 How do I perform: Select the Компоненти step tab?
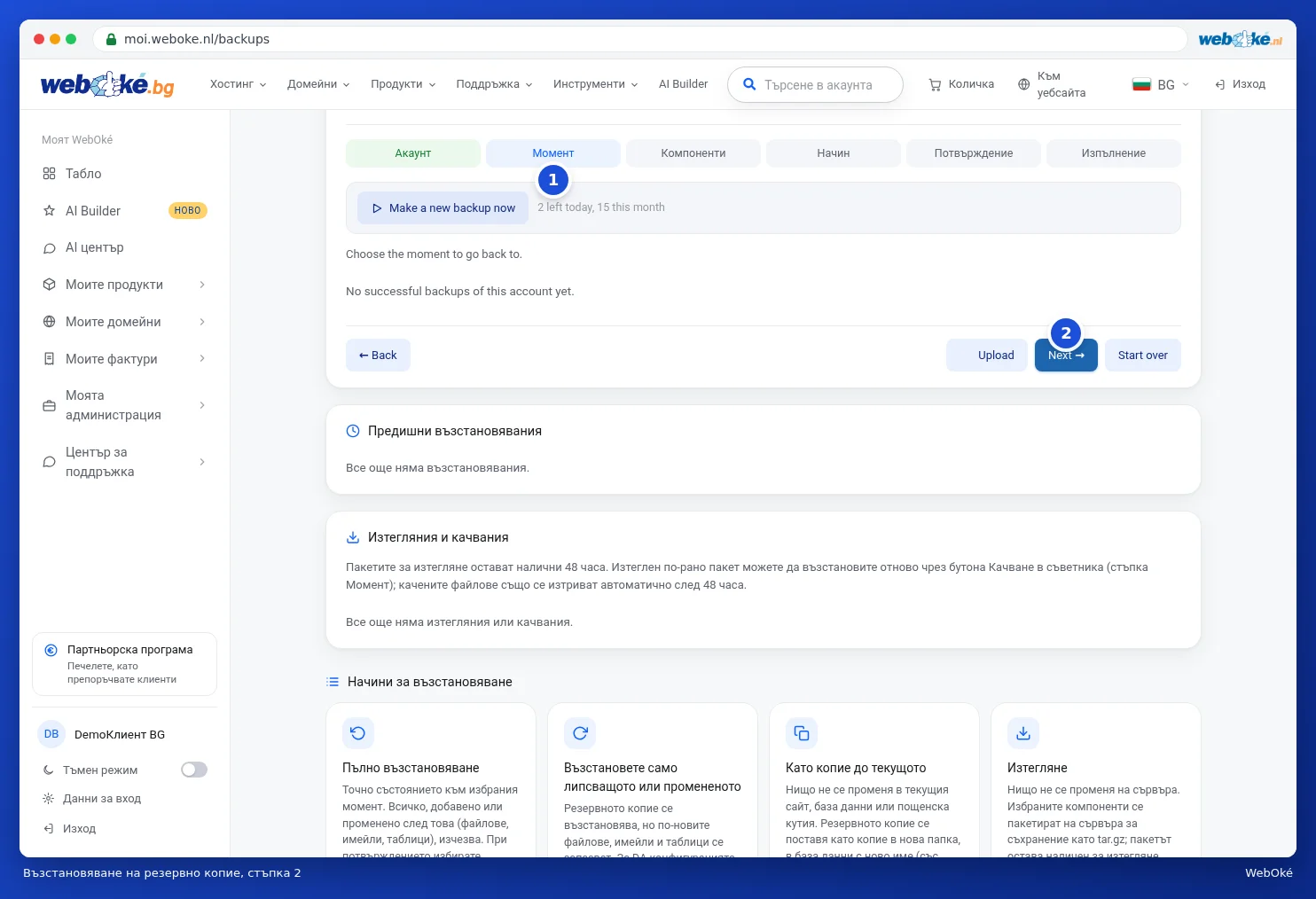[x=693, y=153]
